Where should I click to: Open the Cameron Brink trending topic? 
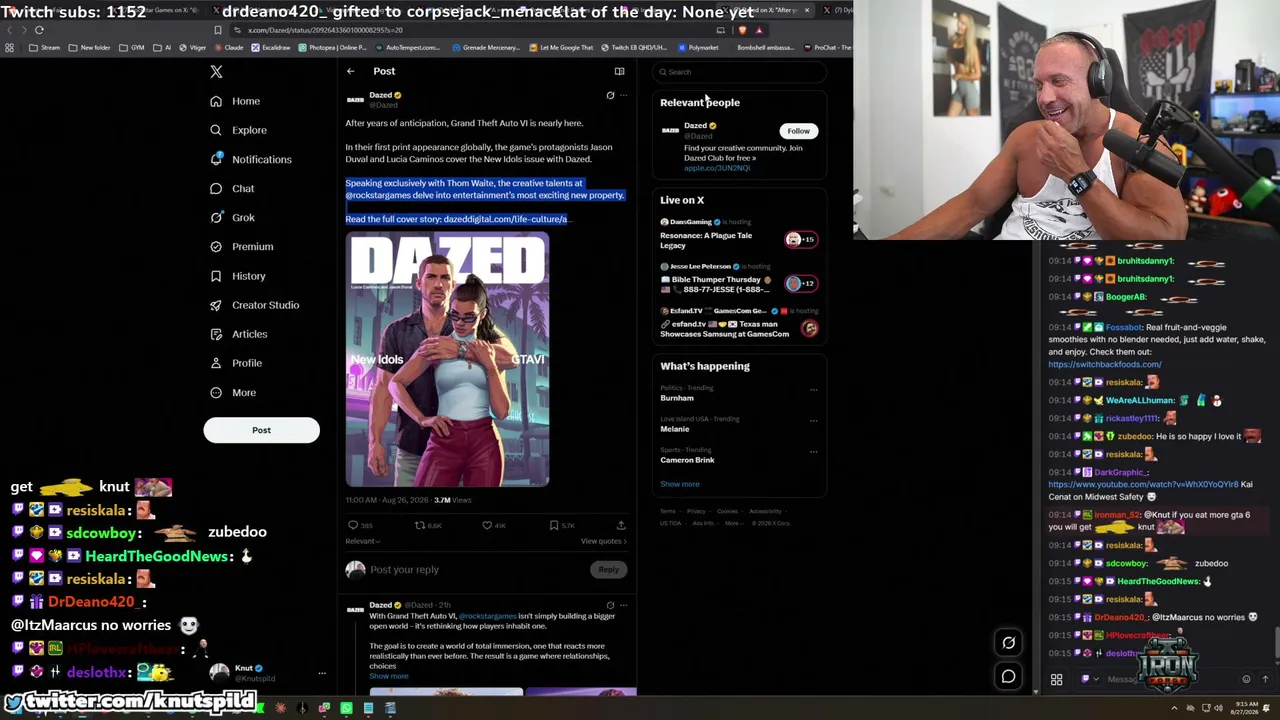click(687, 460)
